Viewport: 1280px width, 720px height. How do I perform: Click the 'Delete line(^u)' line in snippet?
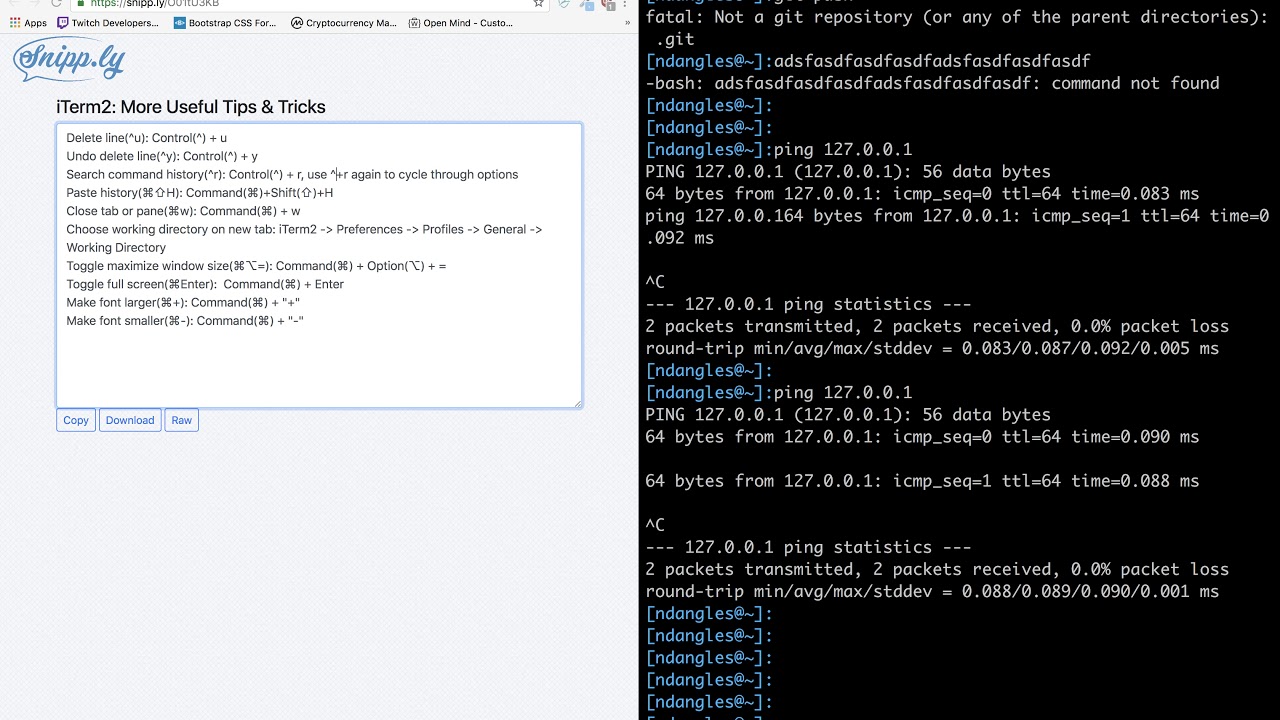tap(147, 138)
